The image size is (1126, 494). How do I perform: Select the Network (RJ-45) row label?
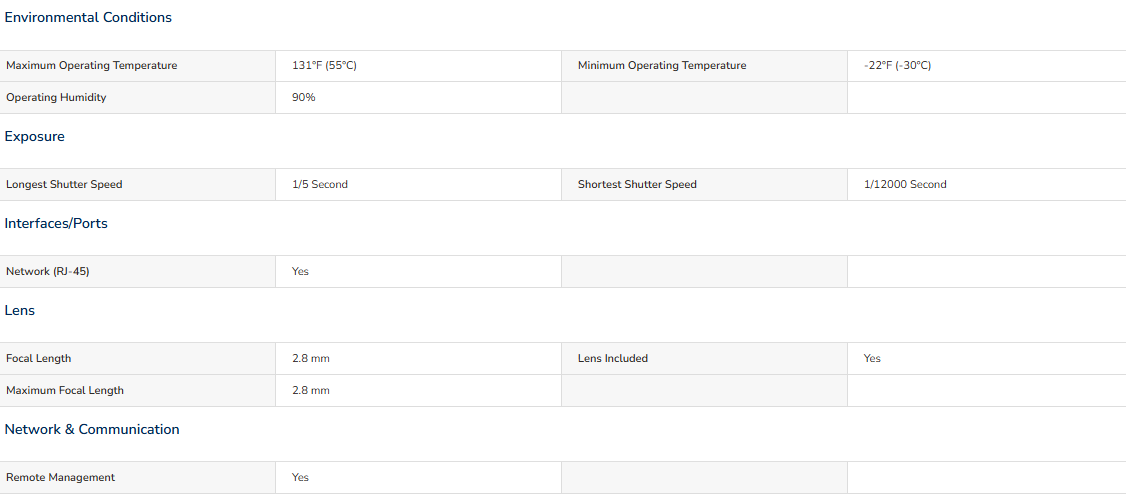(47, 272)
